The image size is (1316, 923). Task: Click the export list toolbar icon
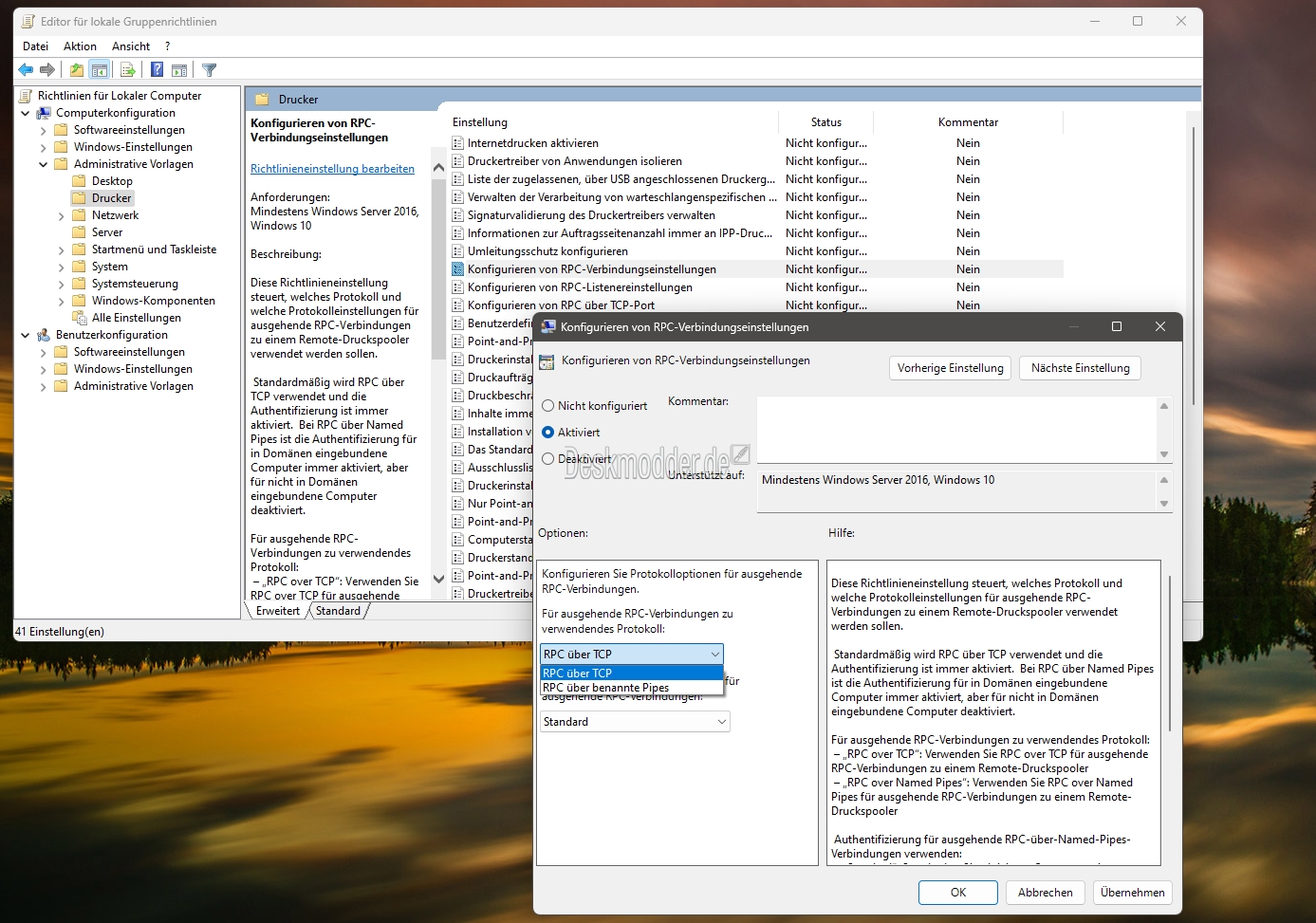pos(127,69)
